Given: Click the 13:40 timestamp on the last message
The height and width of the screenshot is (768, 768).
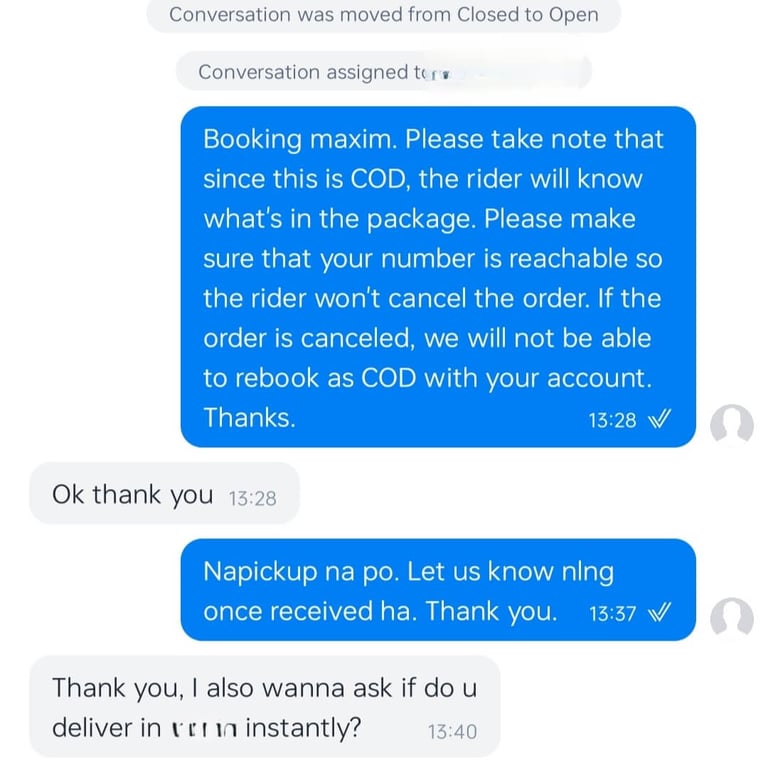Looking at the screenshot, I should [452, 732].
